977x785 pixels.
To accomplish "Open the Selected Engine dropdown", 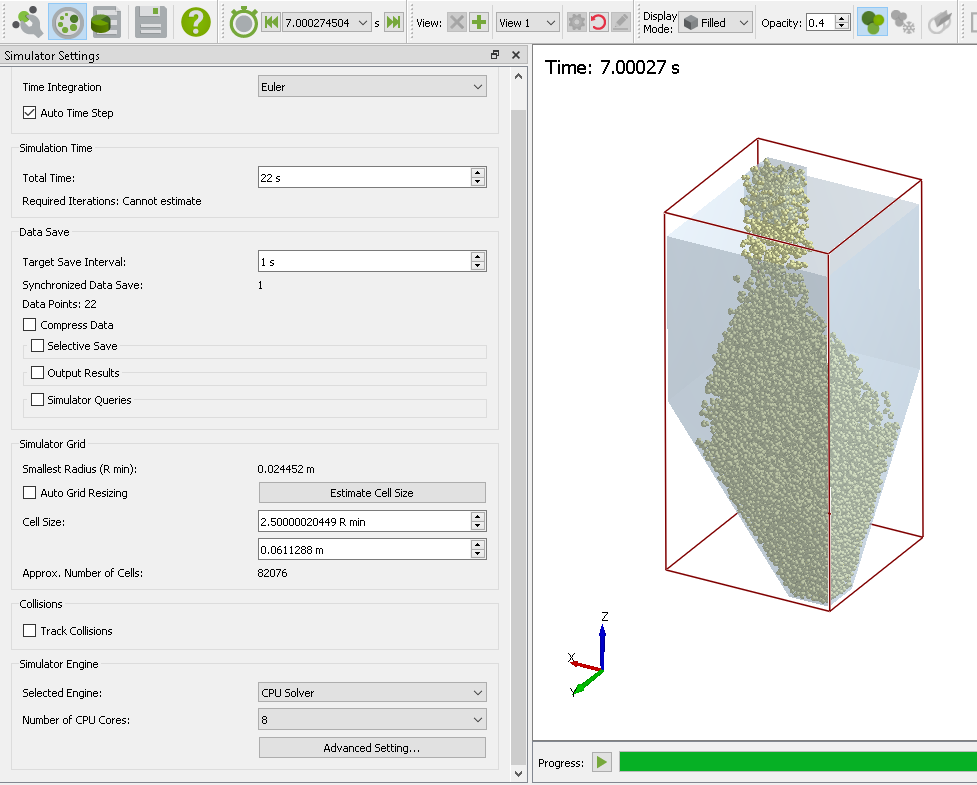I will [371, 691].
